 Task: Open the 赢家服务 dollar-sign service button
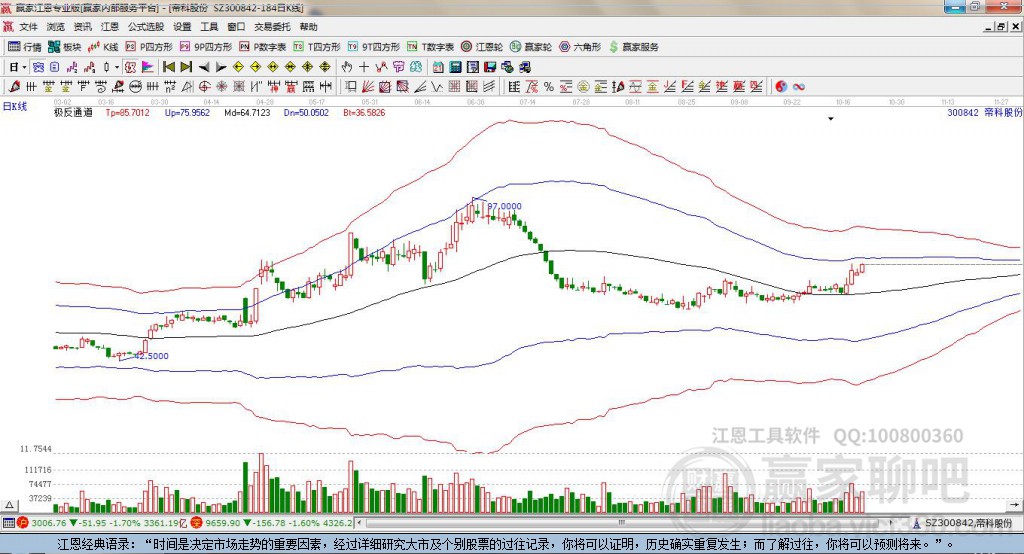[x=633, y=47]
